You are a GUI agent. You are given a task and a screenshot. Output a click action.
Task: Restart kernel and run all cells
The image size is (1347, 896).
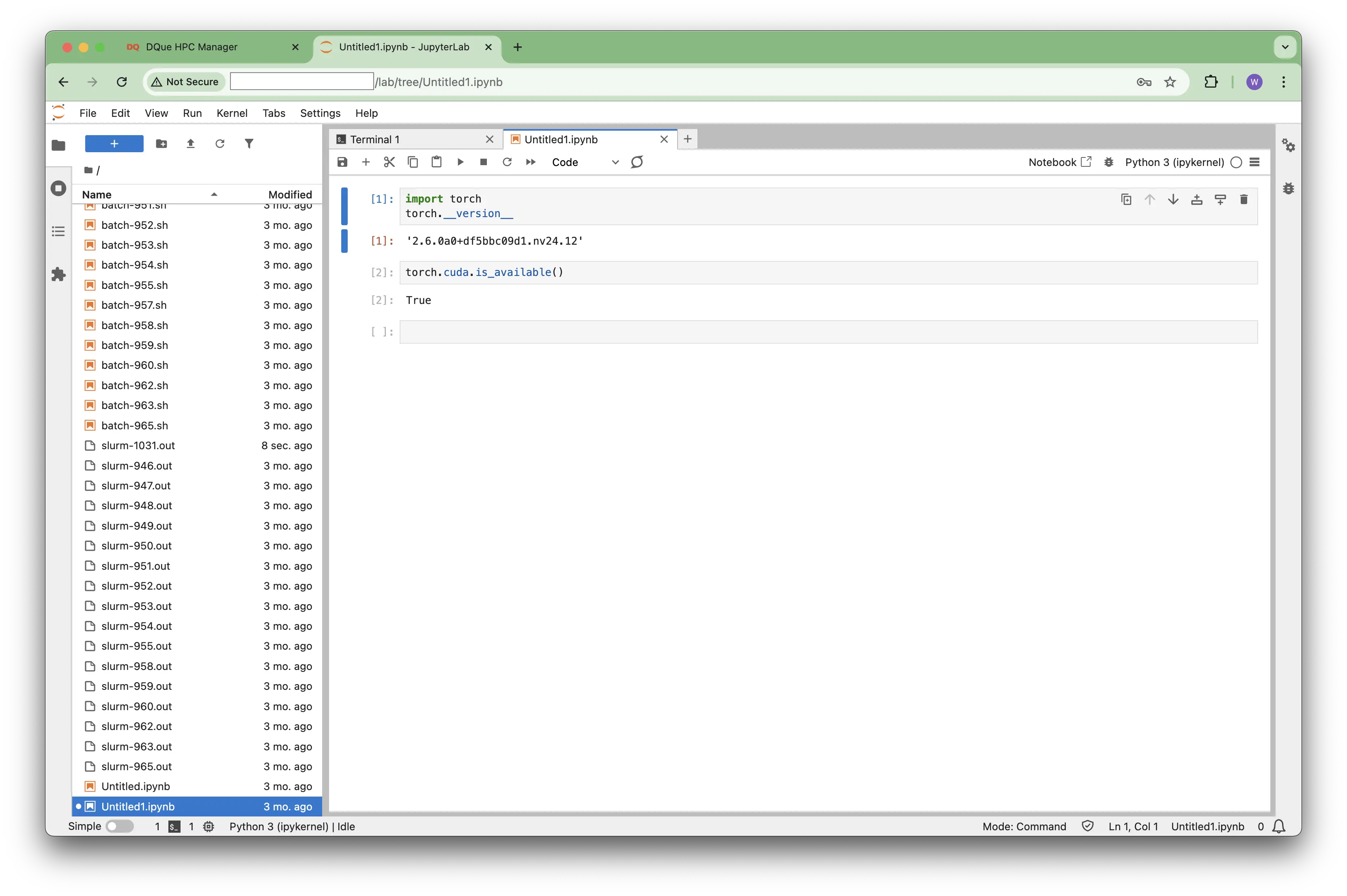coord(531,162)
